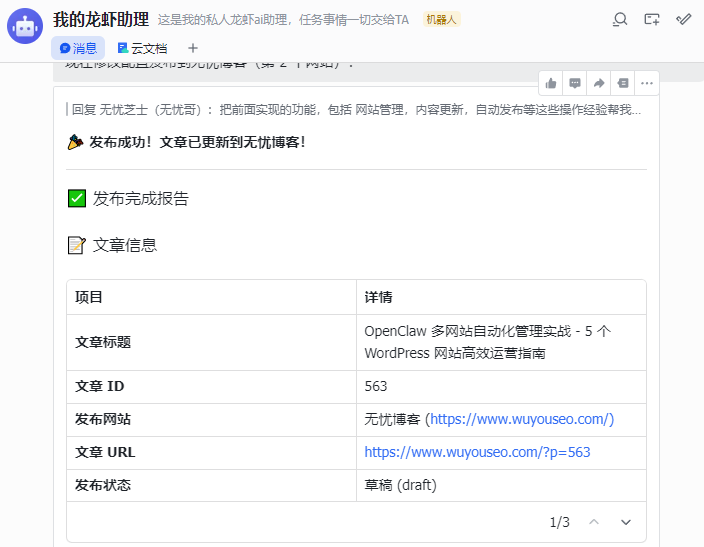
Task: Open the 云文档 tab
Action: [x=142, y=47]
